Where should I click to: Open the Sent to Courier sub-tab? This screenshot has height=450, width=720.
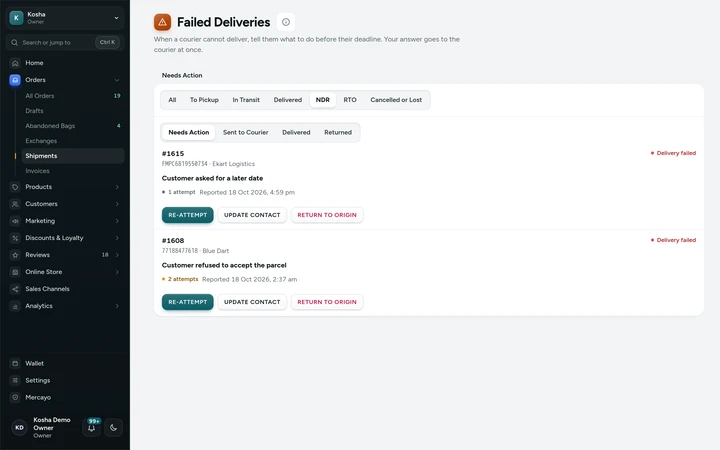(x=246, y=132)
